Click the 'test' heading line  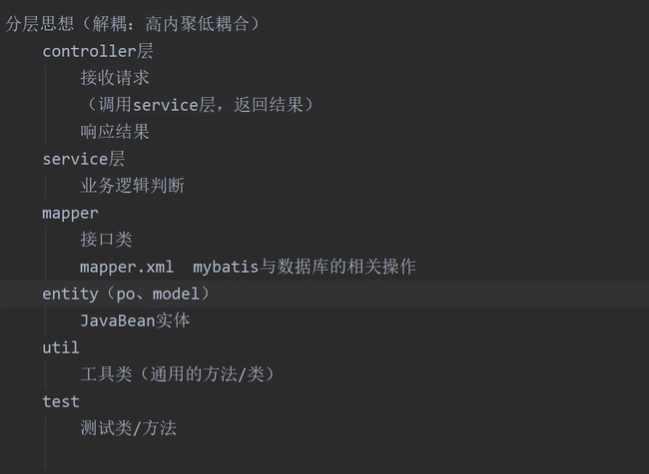60,402
